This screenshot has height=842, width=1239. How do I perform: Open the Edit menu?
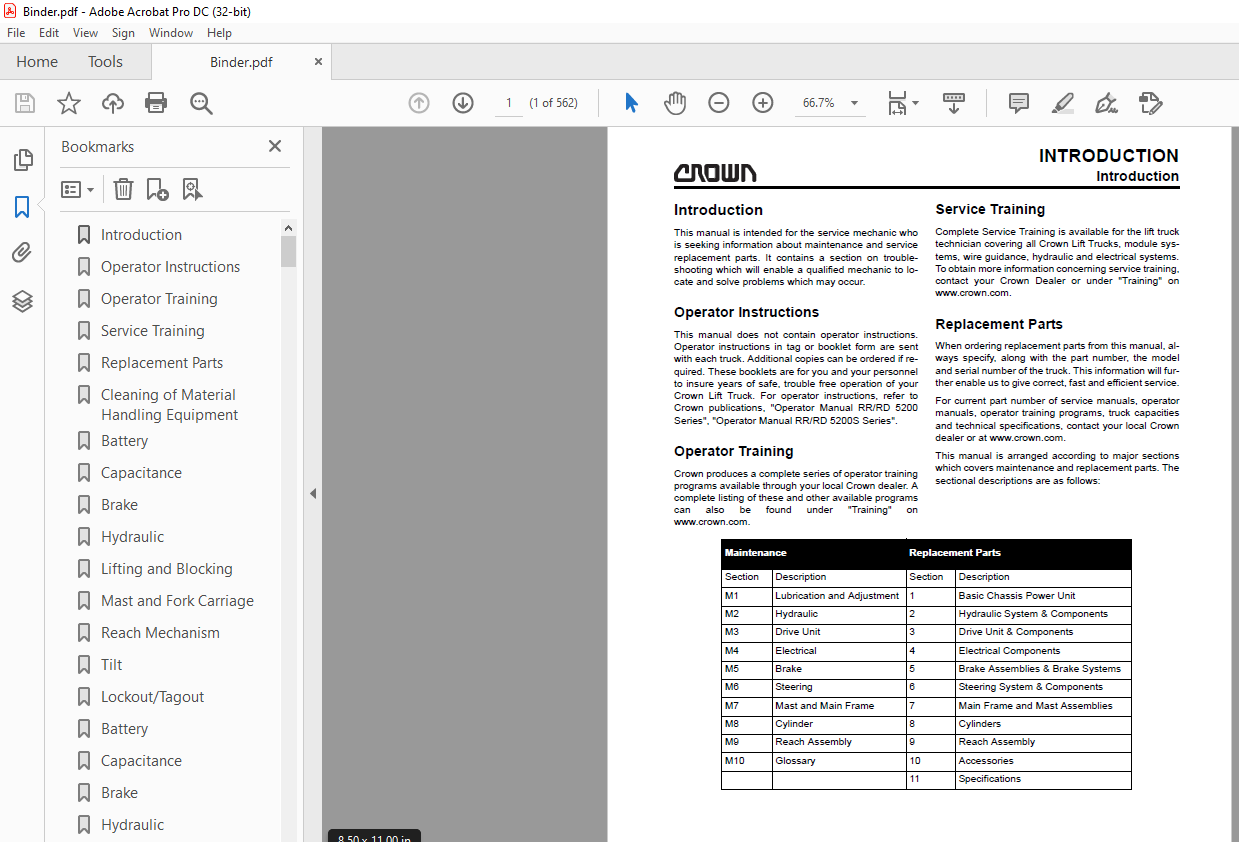coord(49,33)
